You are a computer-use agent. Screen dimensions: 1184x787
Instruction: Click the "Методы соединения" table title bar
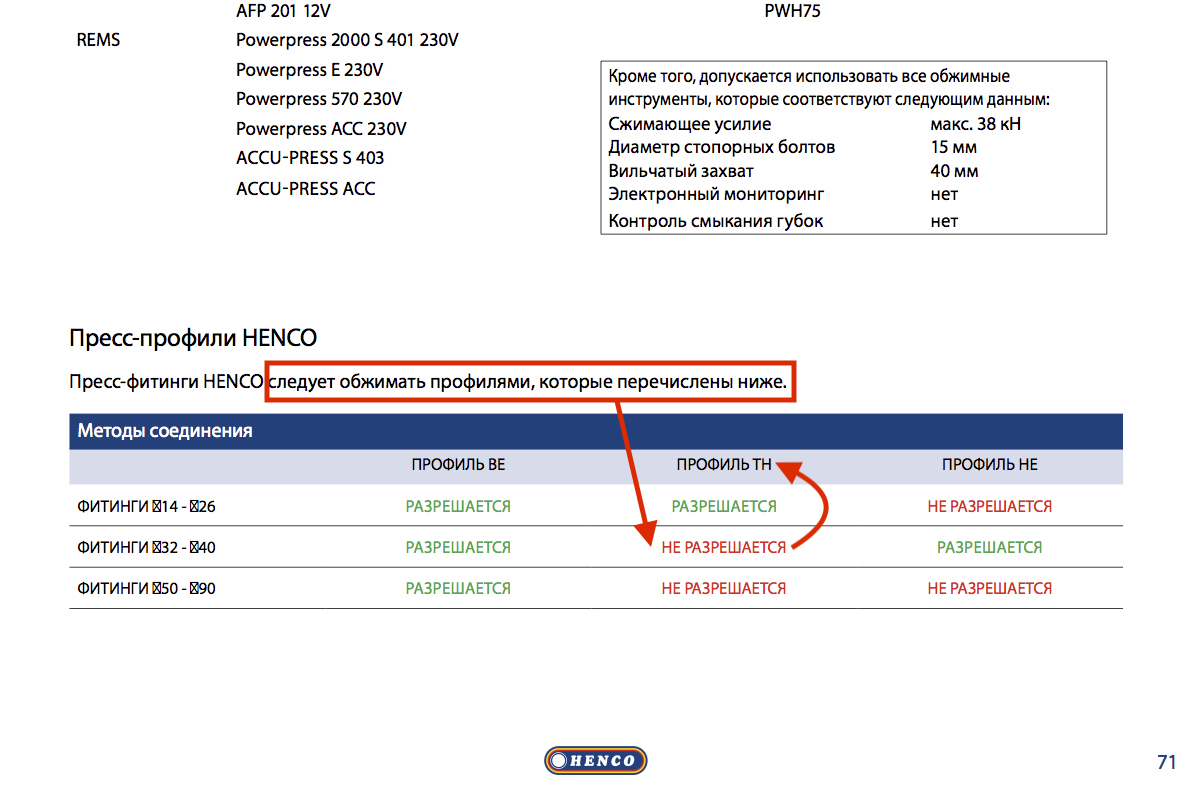point(165,432)
